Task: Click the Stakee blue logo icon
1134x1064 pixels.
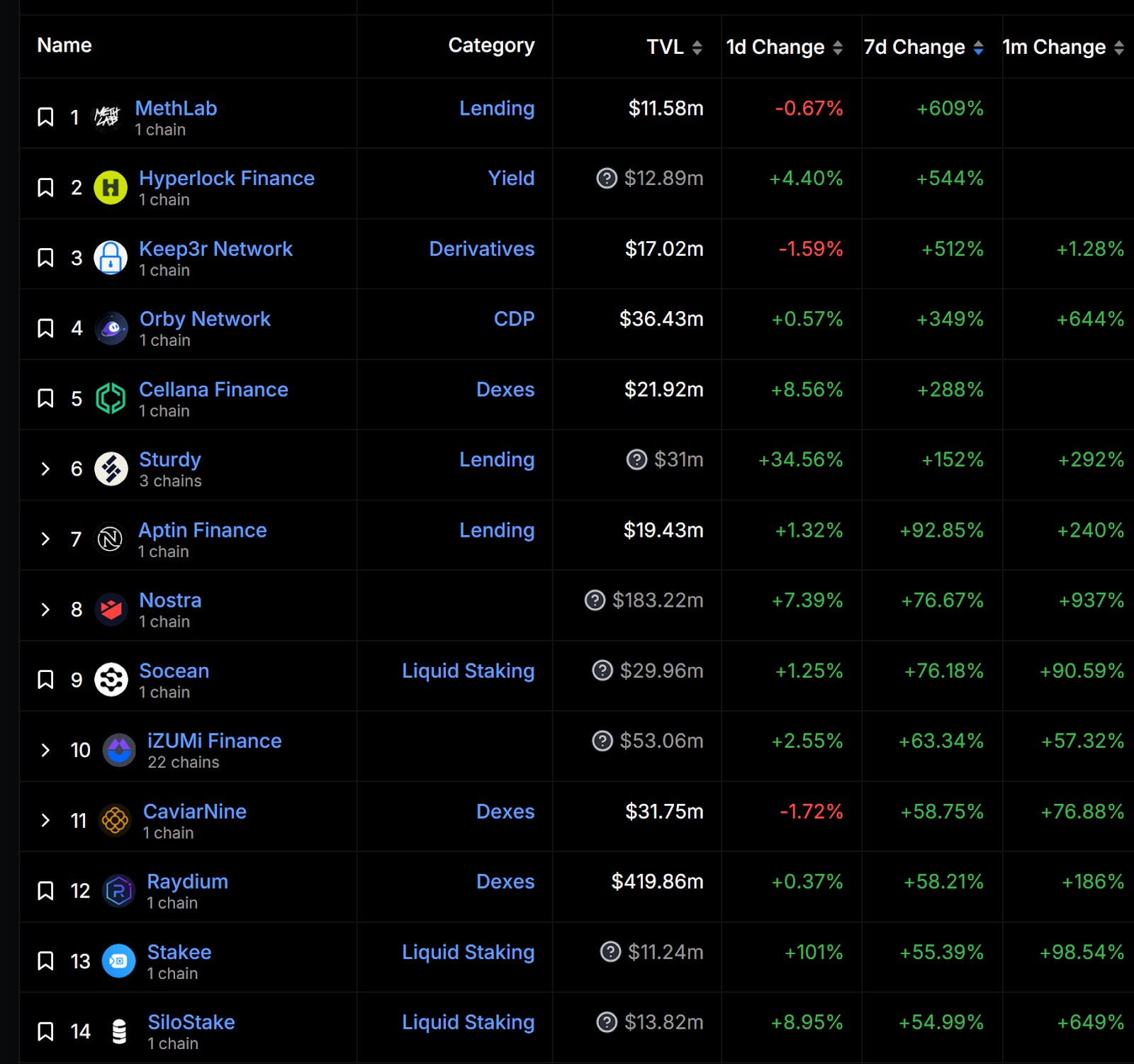Action: 118,961
